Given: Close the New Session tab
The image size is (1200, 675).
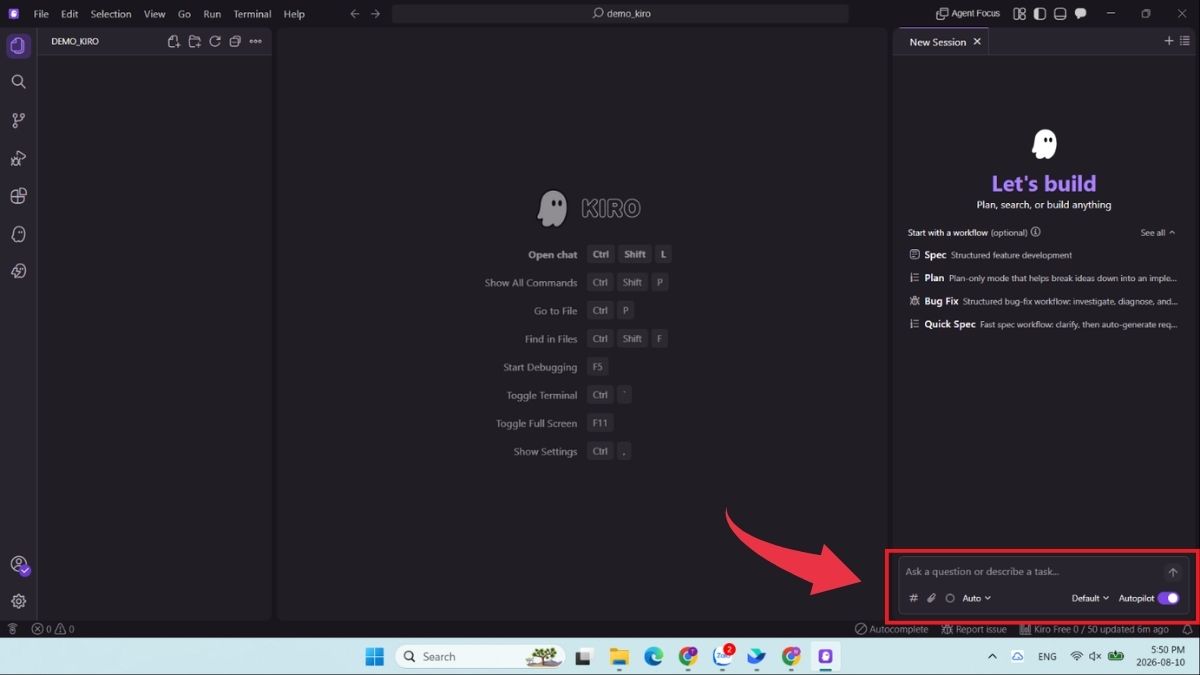Looking at the screenshot, I should click(x=977, y=42).
